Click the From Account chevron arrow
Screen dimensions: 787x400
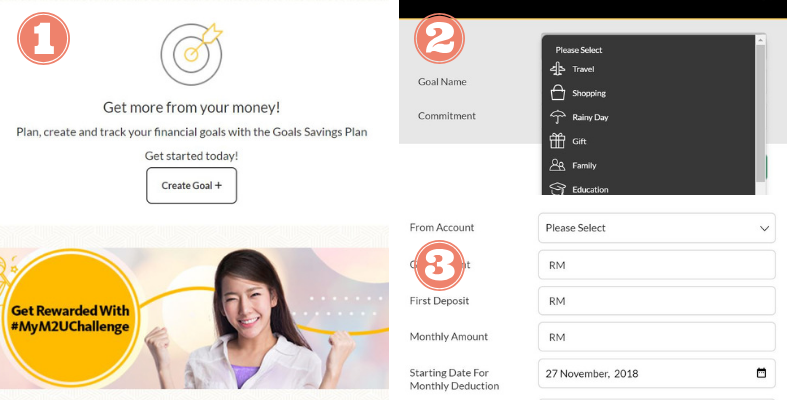click(x=764, y=228)
